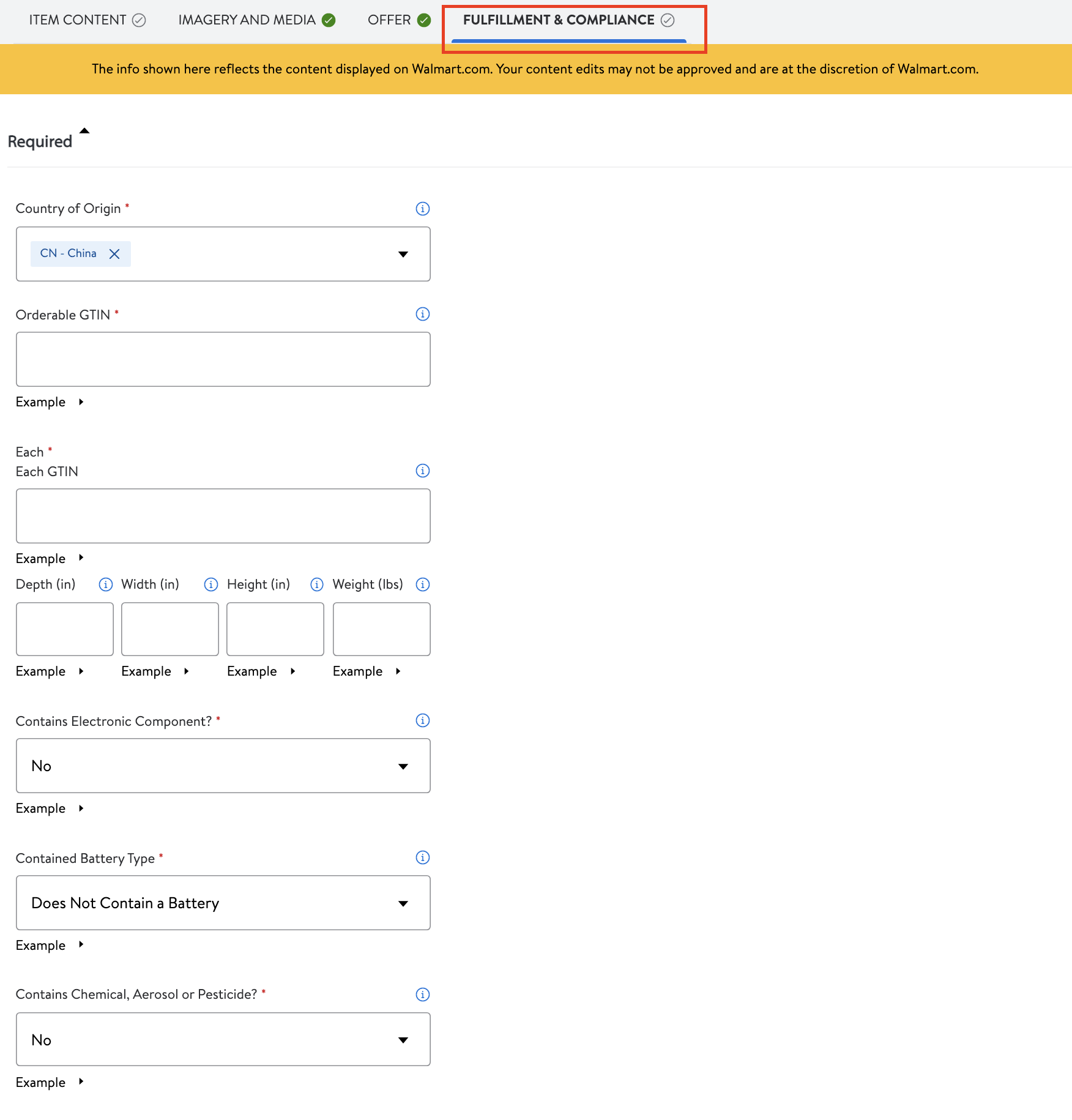Click the Orderable GTIN input field
1072x1120 pixels.
[x=223, y=359]
